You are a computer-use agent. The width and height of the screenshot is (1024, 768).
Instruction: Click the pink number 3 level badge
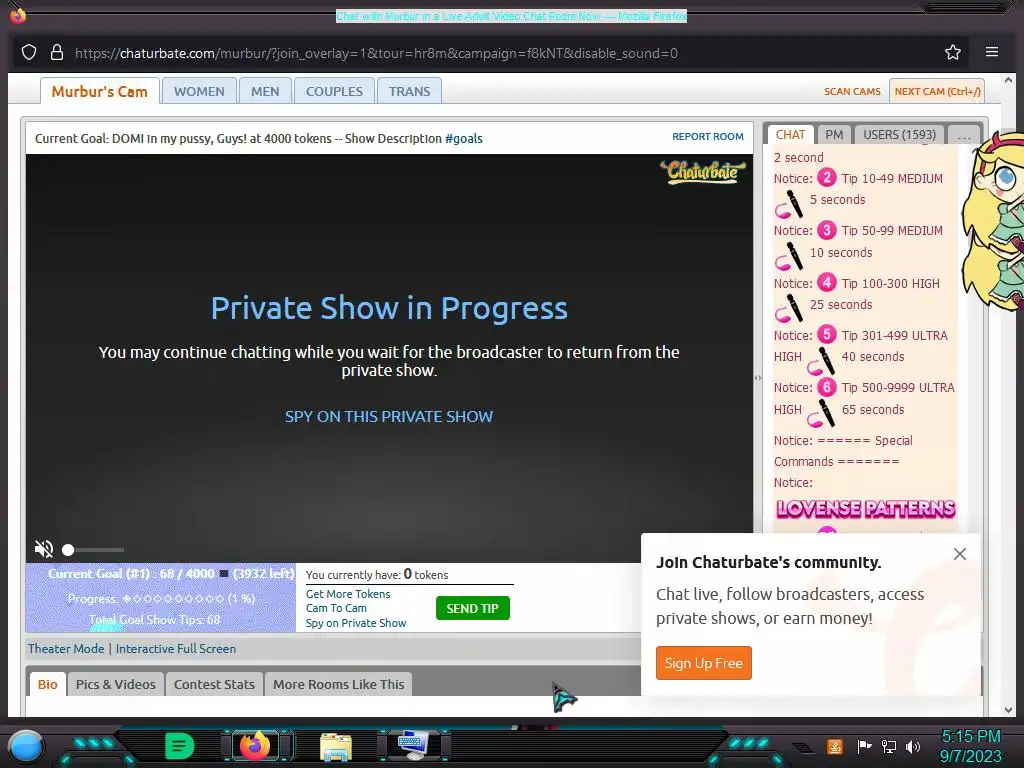coord(827,230)
